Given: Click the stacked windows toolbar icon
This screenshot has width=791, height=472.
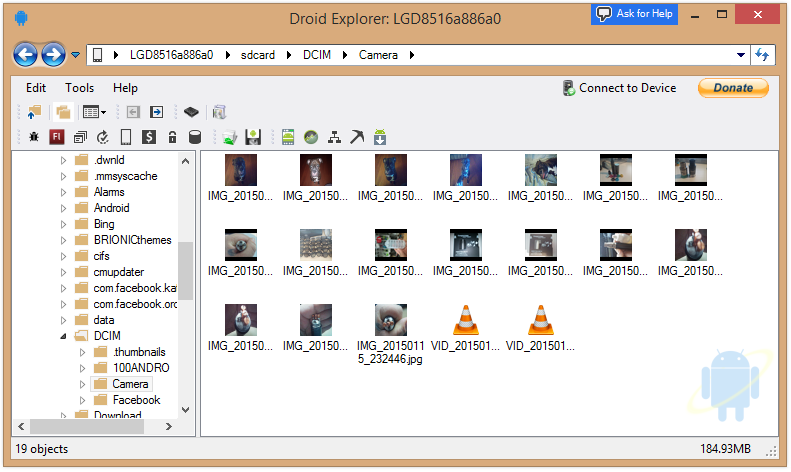Looking at the screenshot, I should coord(80,137).
